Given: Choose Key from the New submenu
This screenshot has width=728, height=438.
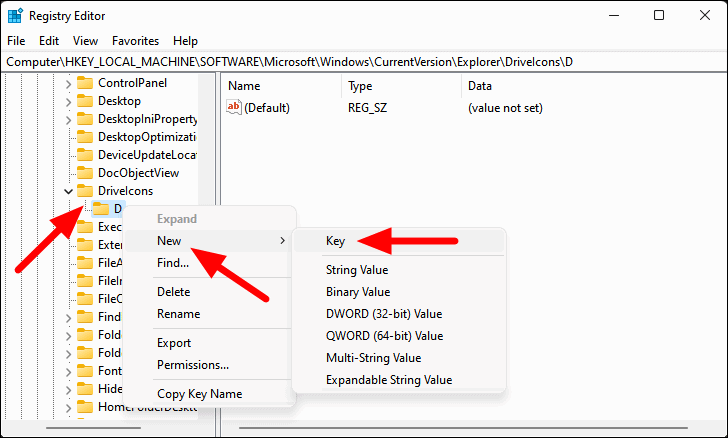Looking at the screenshot, I should (x=399, y=241).
